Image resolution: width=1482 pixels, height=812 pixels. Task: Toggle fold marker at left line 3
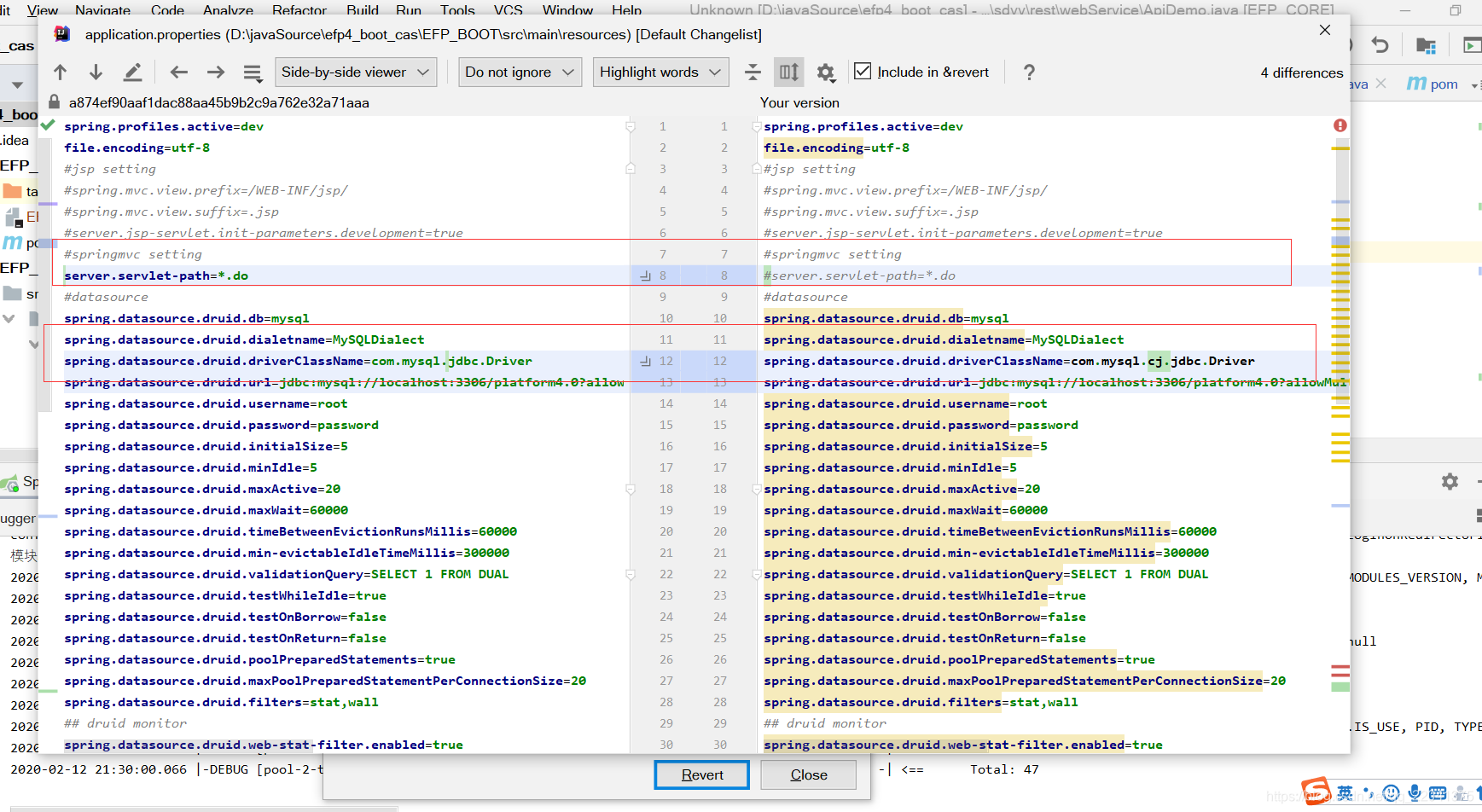click(x=631, y=169)
